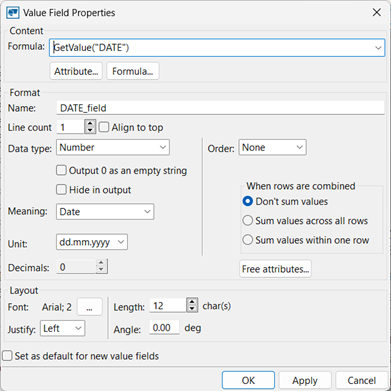Open font picker ellipsis button
Screen dimensions: 391x392
tap(89, 307)
